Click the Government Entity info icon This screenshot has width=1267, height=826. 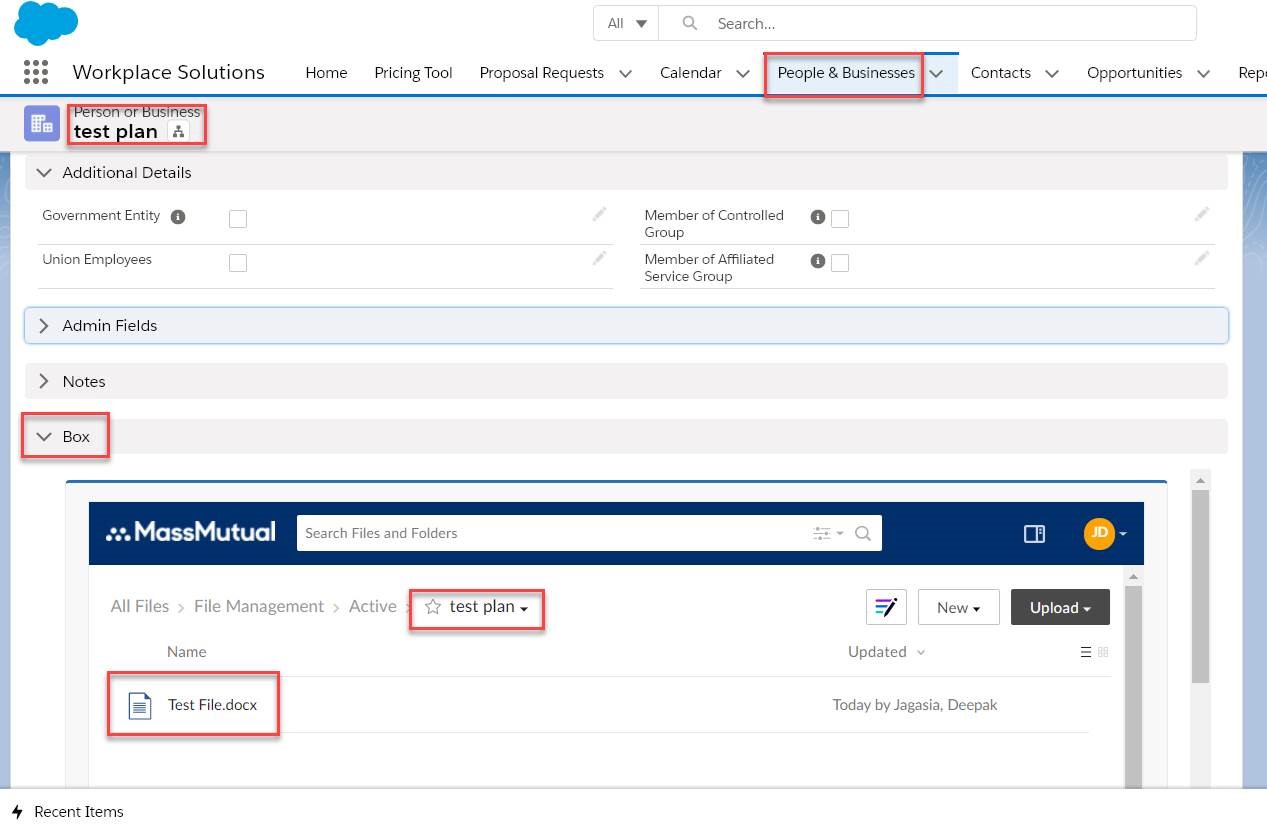[x=178, y=217]
